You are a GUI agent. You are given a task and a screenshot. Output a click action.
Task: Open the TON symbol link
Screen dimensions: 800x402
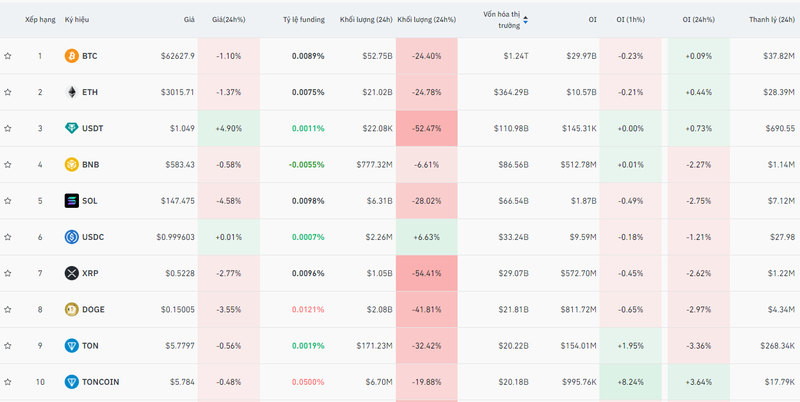pyautogui.click(x=90, y=345)
